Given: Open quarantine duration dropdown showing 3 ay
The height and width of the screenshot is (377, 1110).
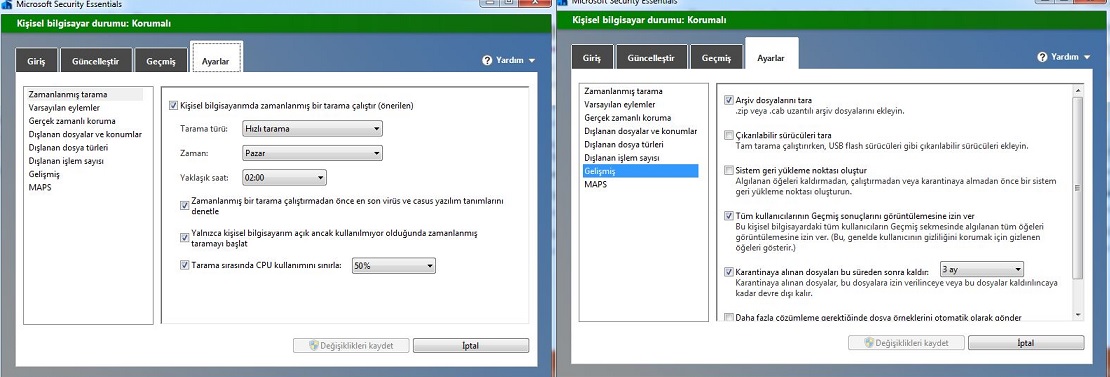Looking at the screenshot, I should (x=981, y=269).
